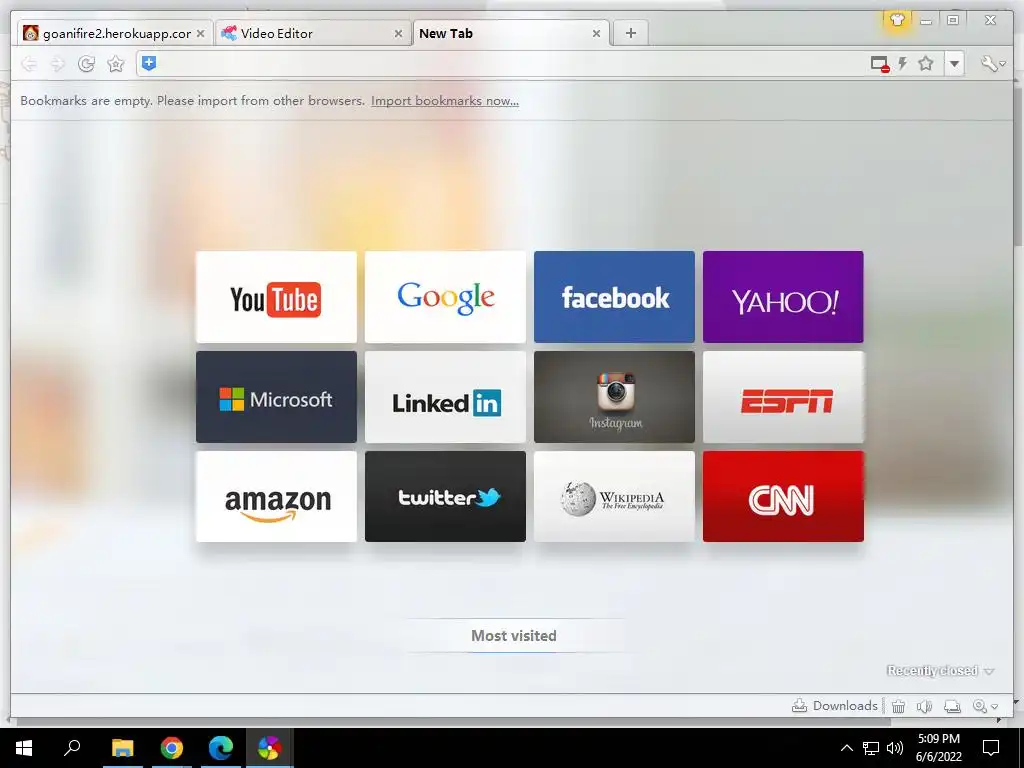Launch Google Chrome from taskbar
Screen dimensions: 1024x768
172,748
